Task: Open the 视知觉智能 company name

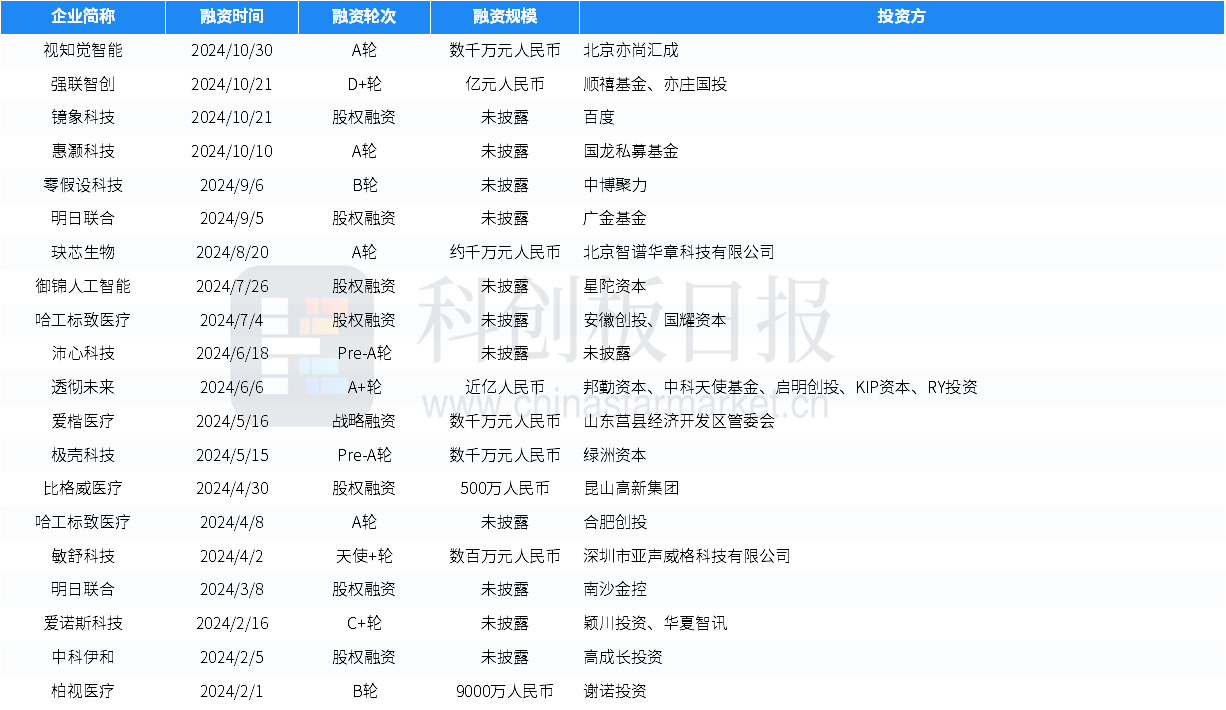Action: coord(83,50)
